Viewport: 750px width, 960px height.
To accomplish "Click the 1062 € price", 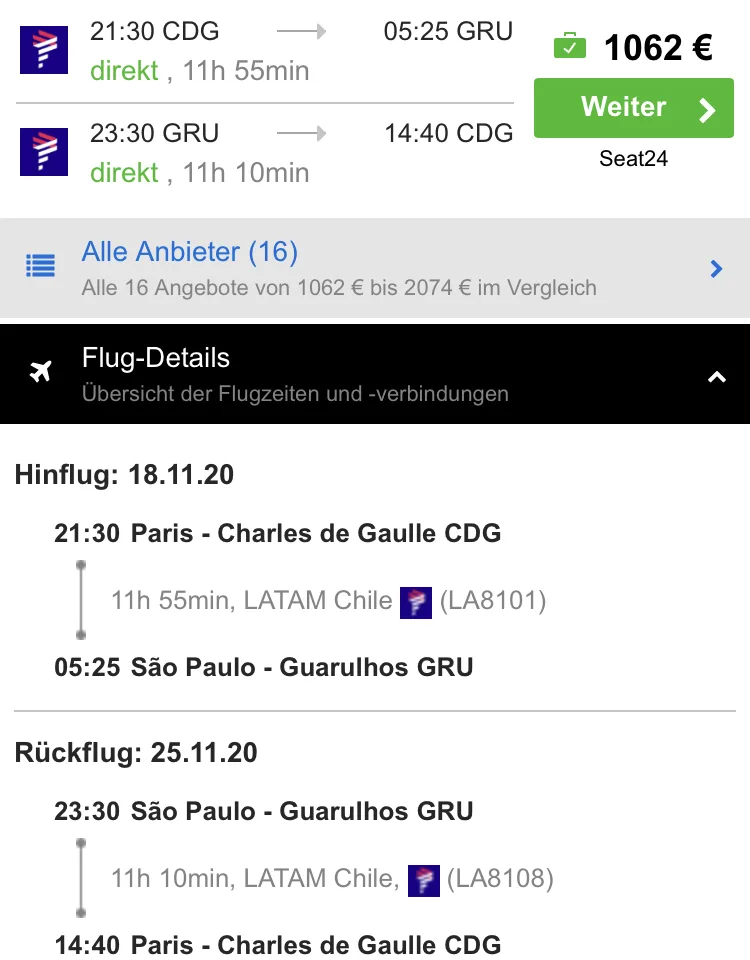I will click(x=658, y=47).
